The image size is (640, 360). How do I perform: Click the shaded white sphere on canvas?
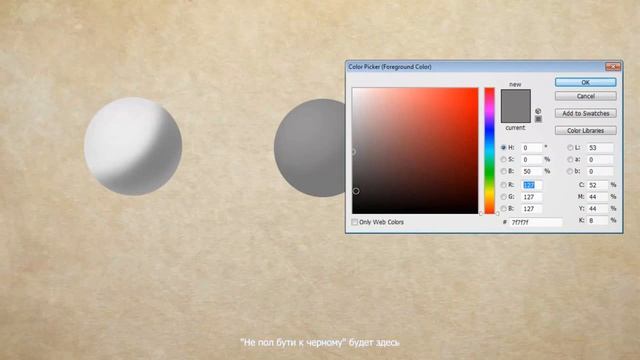coord(133,146)
